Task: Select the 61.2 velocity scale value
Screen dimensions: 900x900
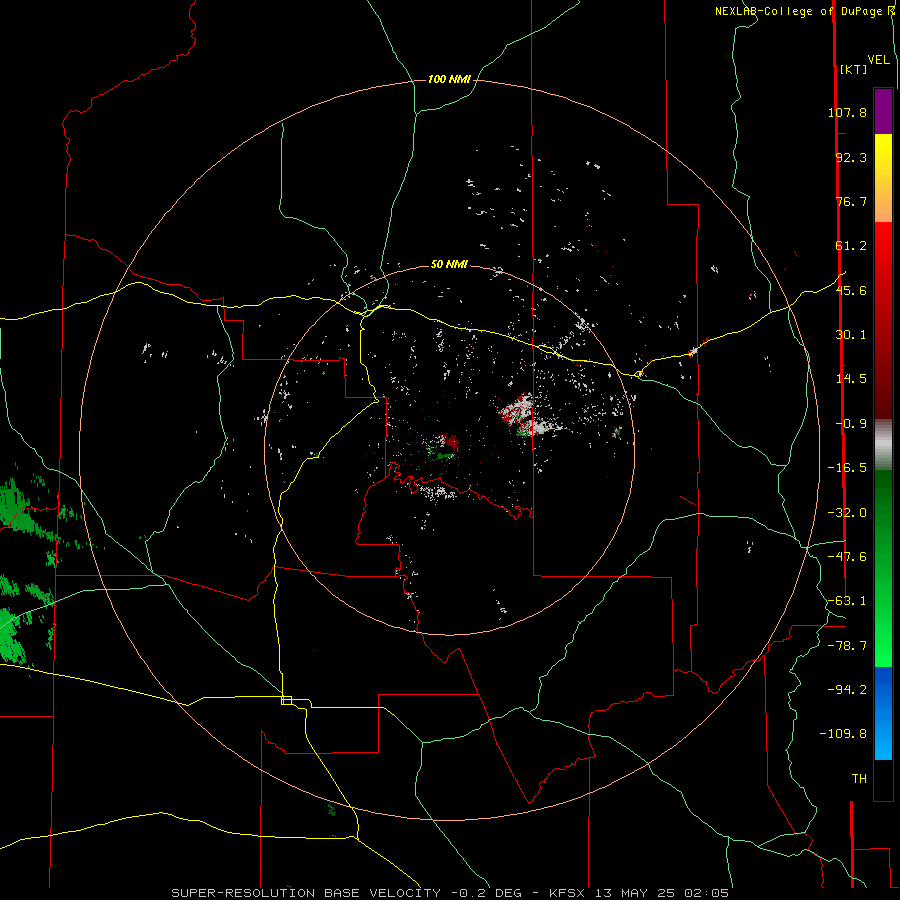Action: coord(851,246)
